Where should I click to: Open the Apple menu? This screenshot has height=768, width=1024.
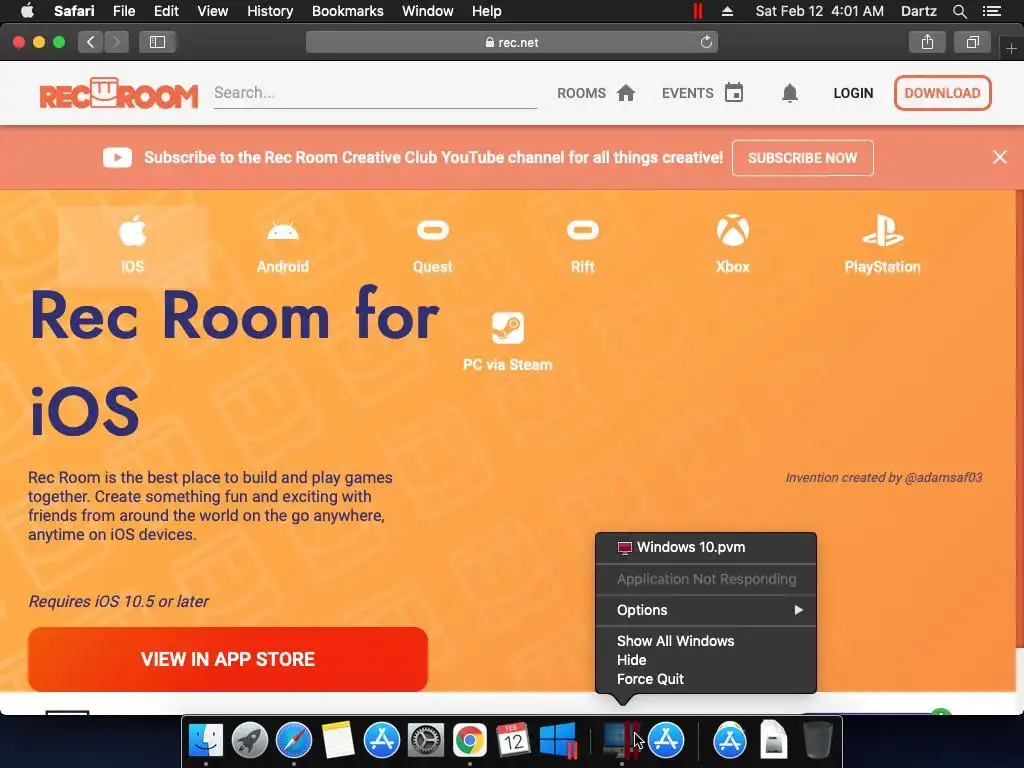click(27, 11)
